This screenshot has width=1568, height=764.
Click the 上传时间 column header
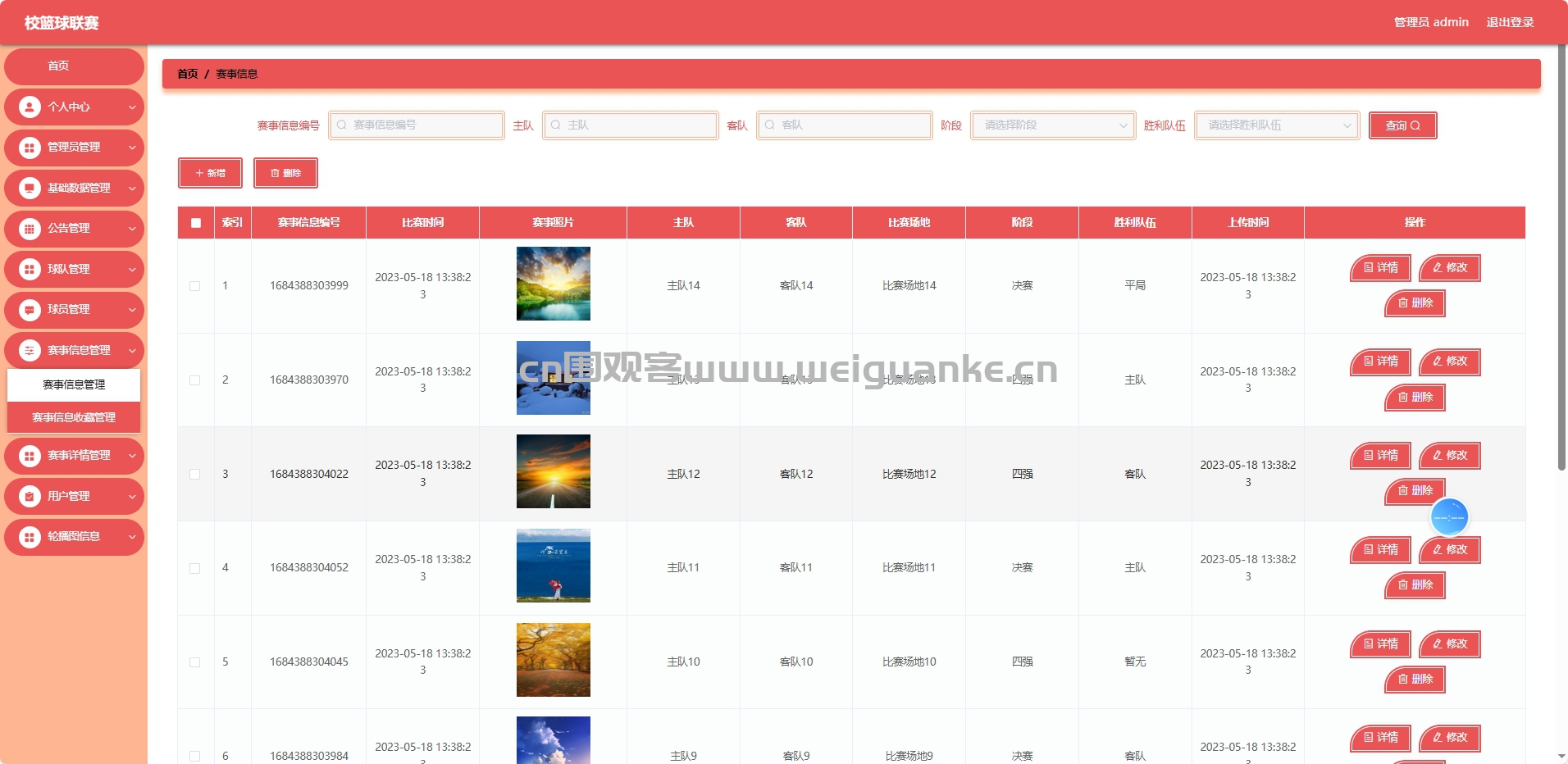(x=1248, y=223)
